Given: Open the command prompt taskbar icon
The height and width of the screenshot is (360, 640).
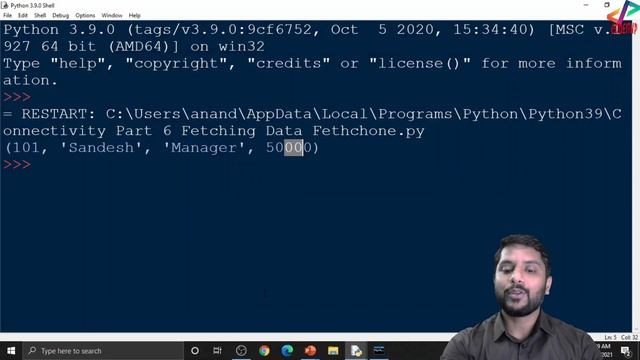Looking at the screenshot, I should [x=379, y=351].
